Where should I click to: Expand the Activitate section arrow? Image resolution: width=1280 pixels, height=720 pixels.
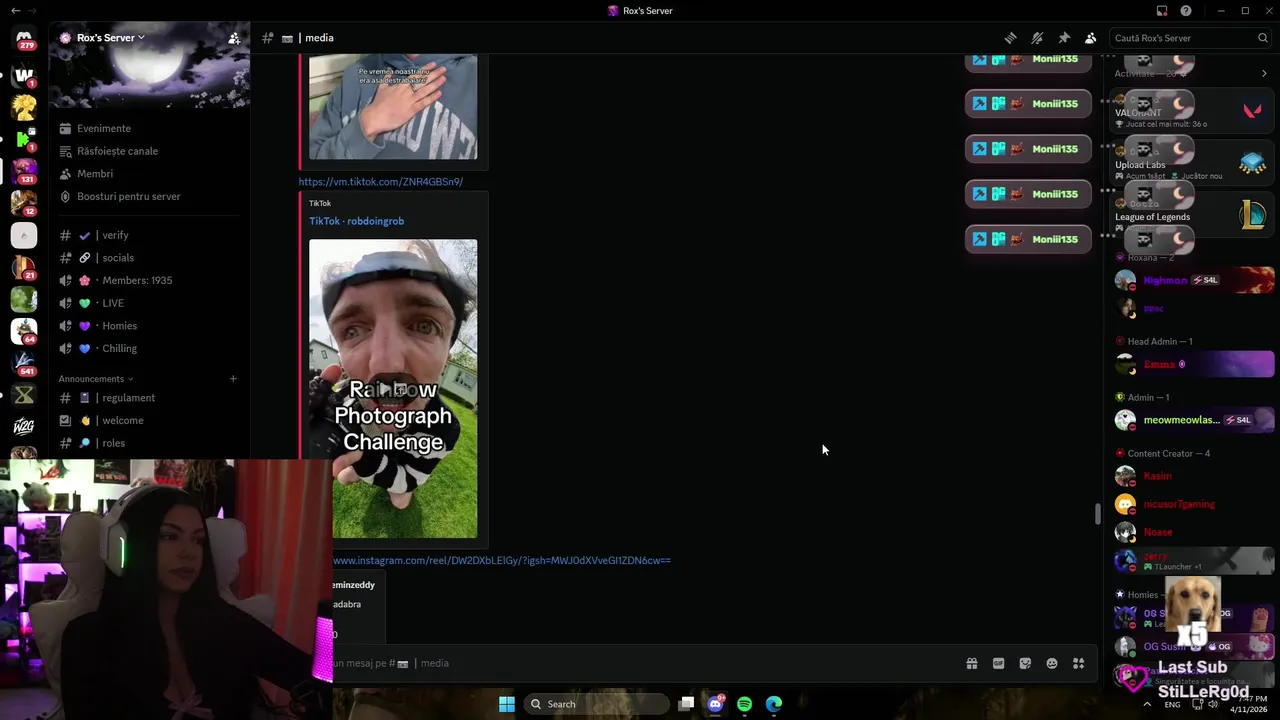pyautogui.click(x=1264, y=74)
